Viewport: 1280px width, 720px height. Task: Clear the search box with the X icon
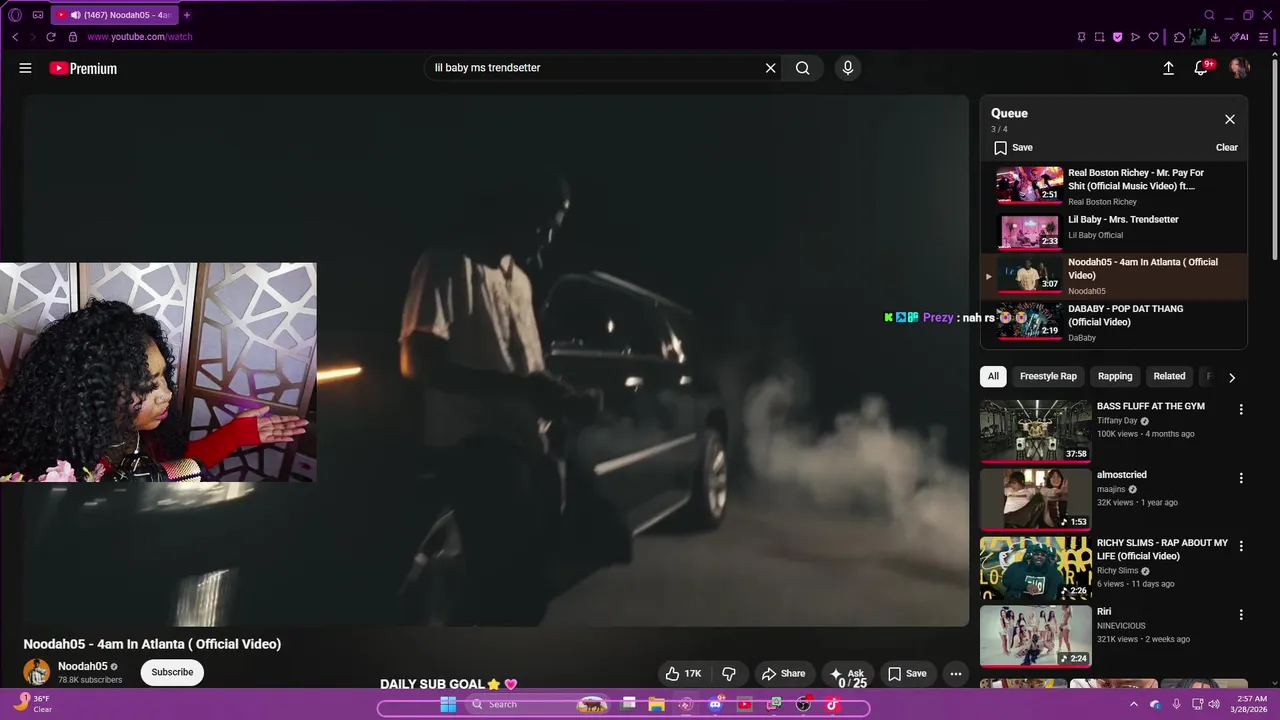pyautogui.click(x=770, y=68)
